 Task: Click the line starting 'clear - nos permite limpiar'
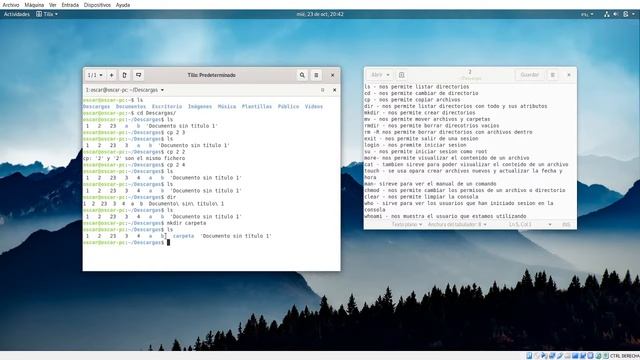point(421,197)
